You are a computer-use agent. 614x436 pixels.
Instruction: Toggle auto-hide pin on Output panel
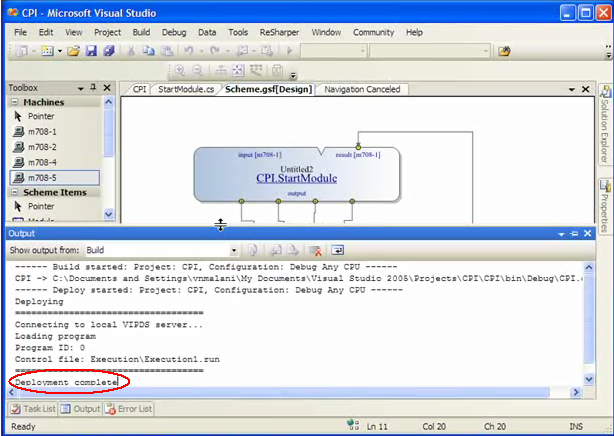(x=573, y=233)
